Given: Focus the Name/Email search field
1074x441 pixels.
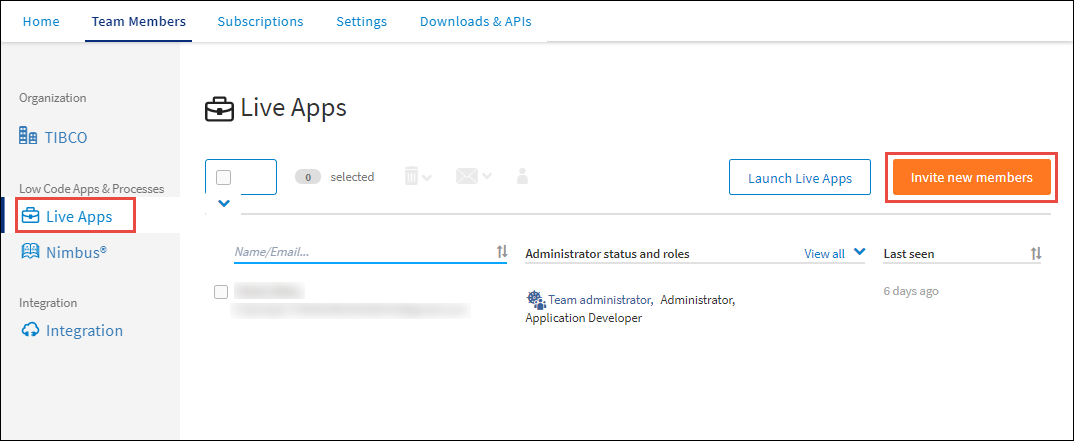Looking at the screenshot, I should pos(362,253).
